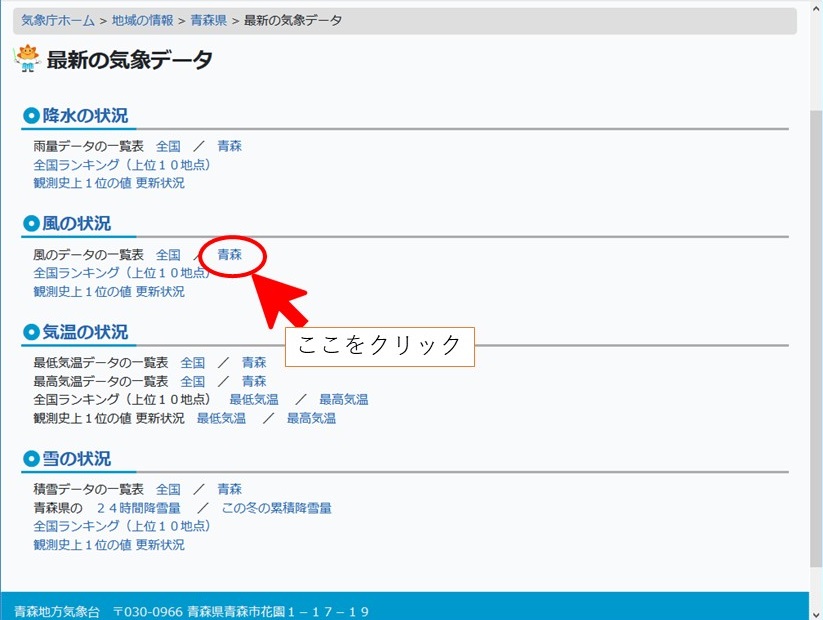Open 観測史上1位の値 更新状況 under 降水の状況
The image size is (823, 620).
[x=109, y=183]
